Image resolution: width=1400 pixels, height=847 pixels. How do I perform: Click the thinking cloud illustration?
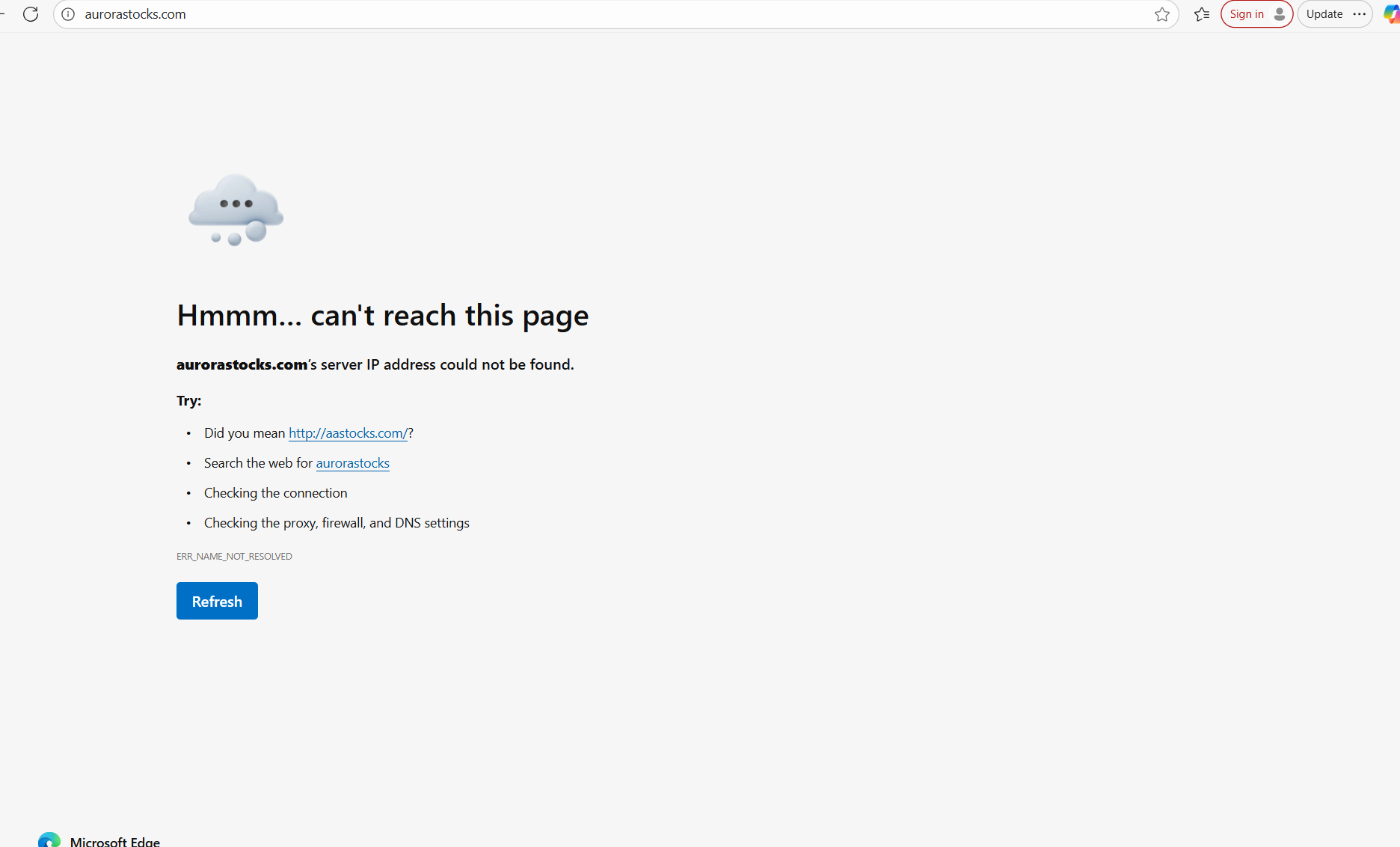[x=236, y=210]
